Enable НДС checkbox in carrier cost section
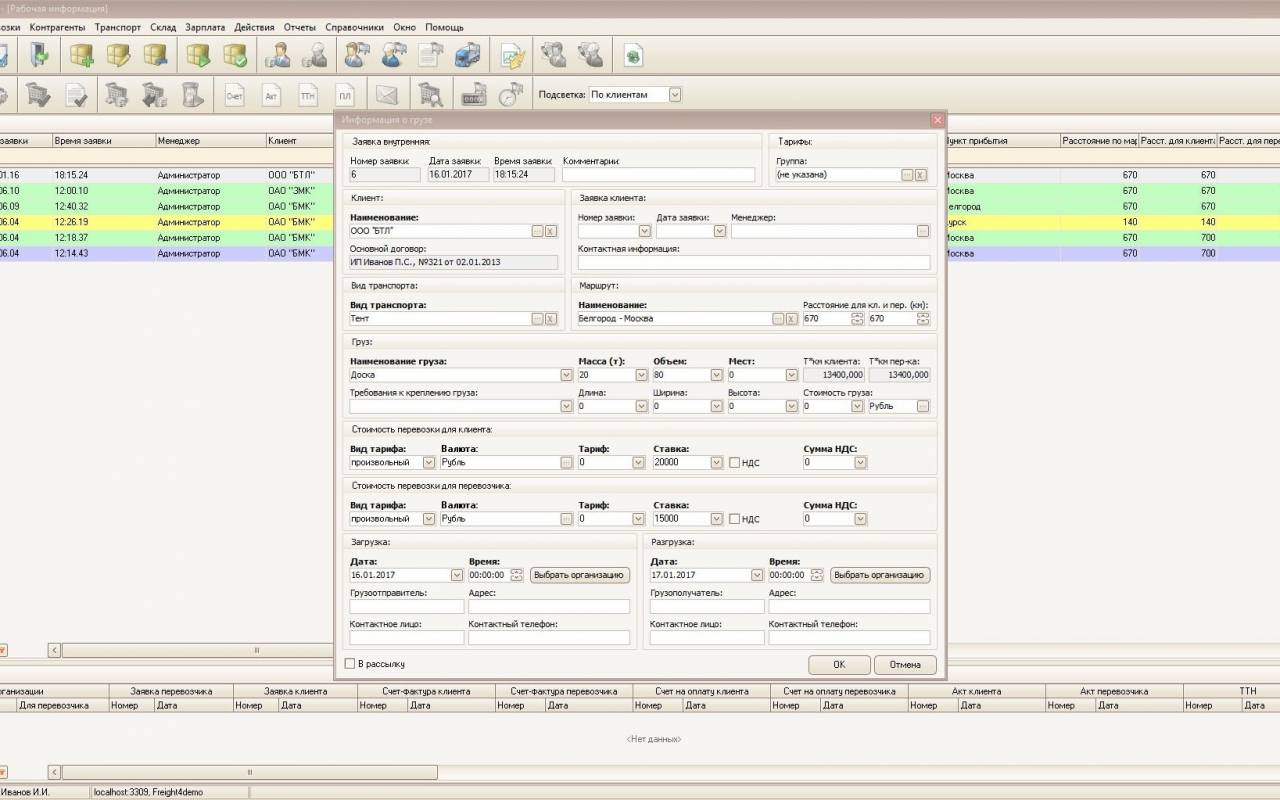 (734, 519)
